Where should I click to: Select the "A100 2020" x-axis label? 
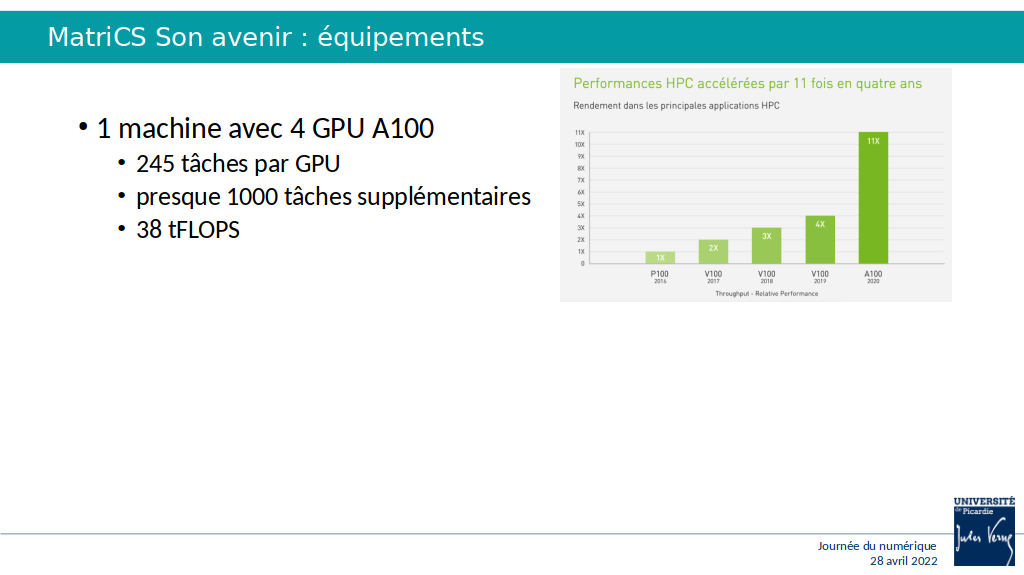click(873, 277)
